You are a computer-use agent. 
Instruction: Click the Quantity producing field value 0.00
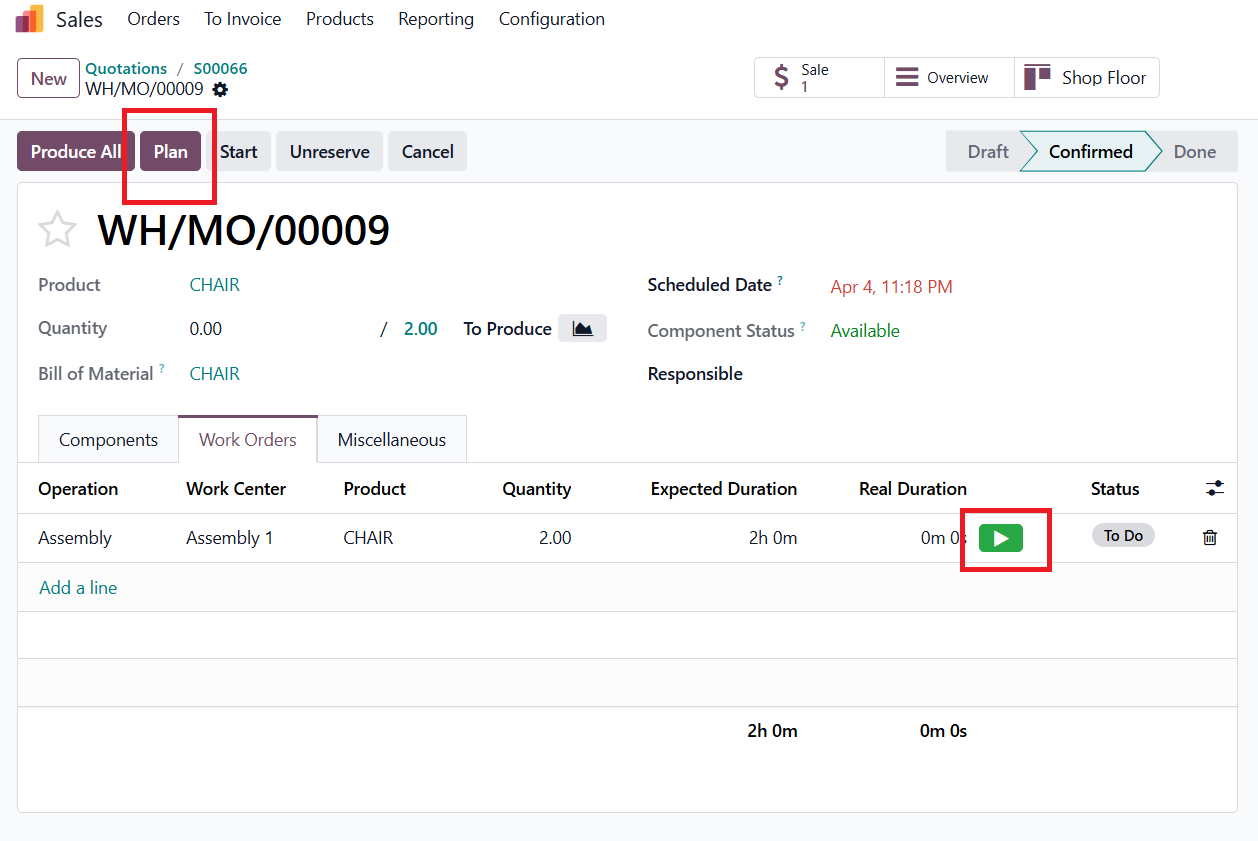206,329
